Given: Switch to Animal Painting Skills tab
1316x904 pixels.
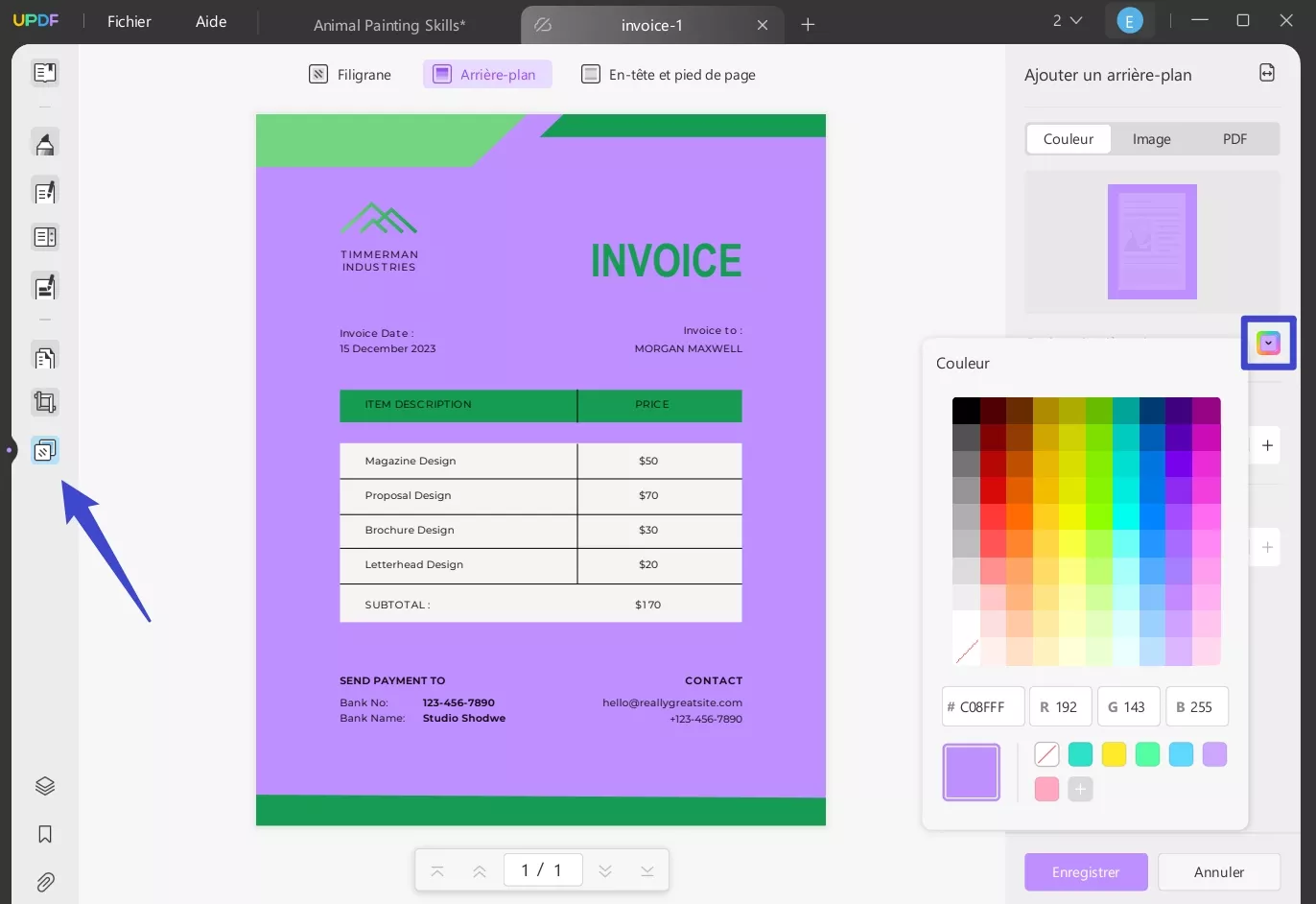Looking at the screenshot, I should click(389, 25).
